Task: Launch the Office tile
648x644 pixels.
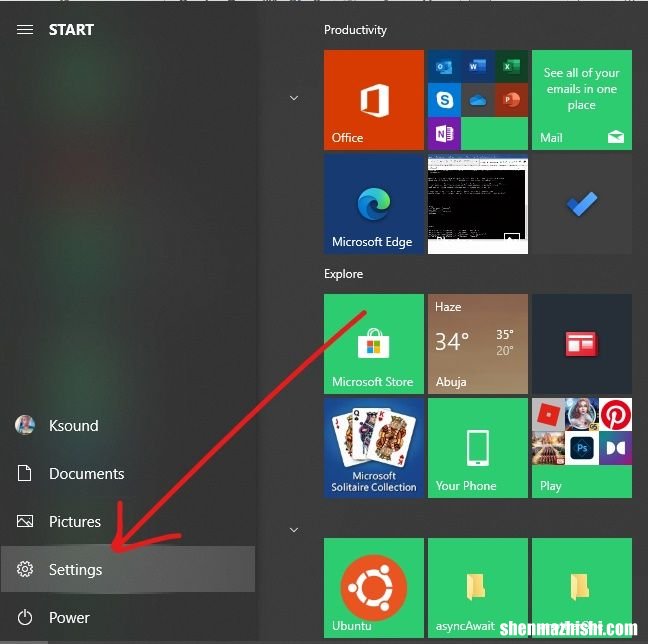Action: tap(374, 100)
